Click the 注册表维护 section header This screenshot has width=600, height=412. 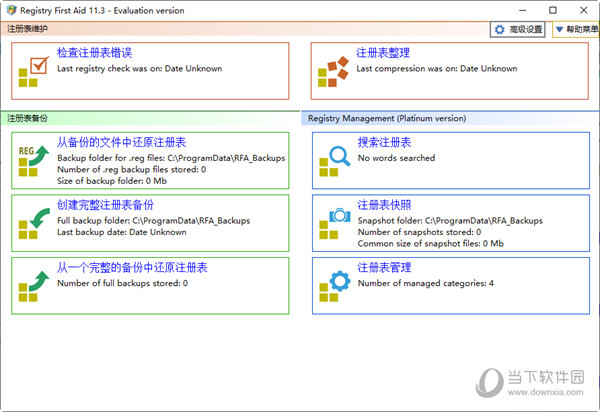[28, 29]
